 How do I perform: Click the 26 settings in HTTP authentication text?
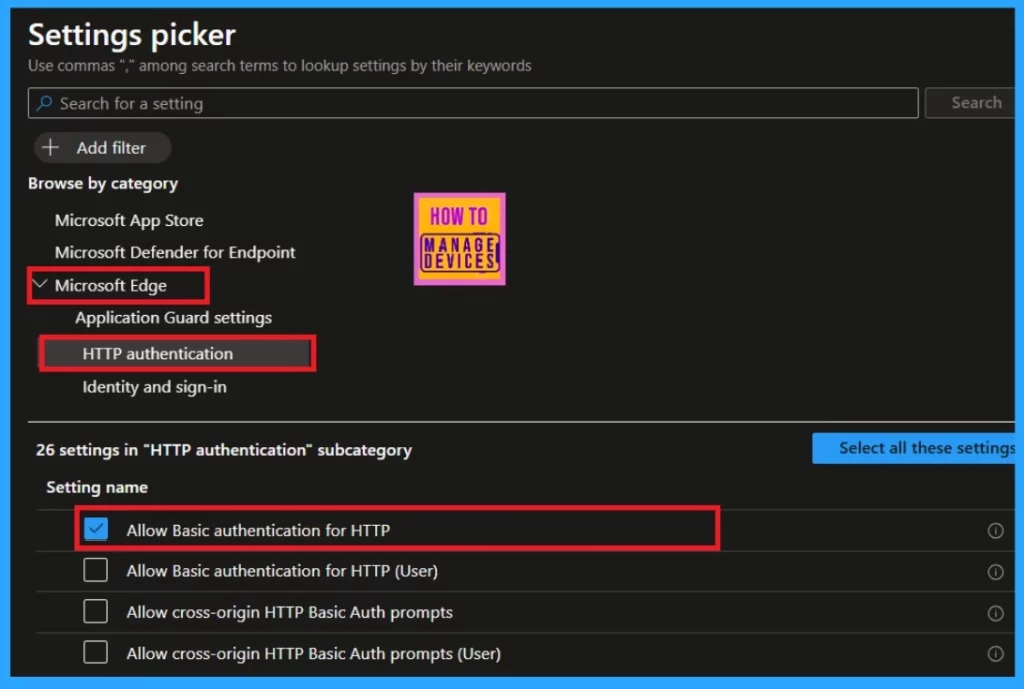(224, 450)
